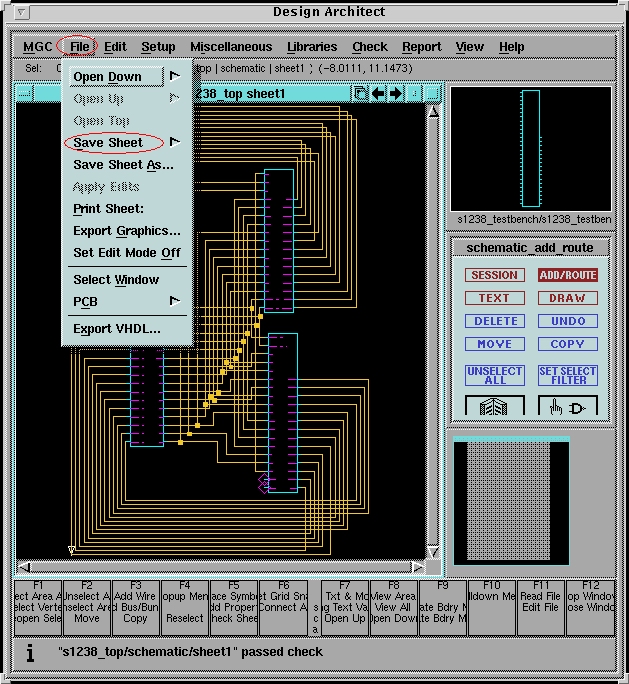This screenshot has width=629, height=684.
Task: Open the Libraries menu
Action: point(312,47)
